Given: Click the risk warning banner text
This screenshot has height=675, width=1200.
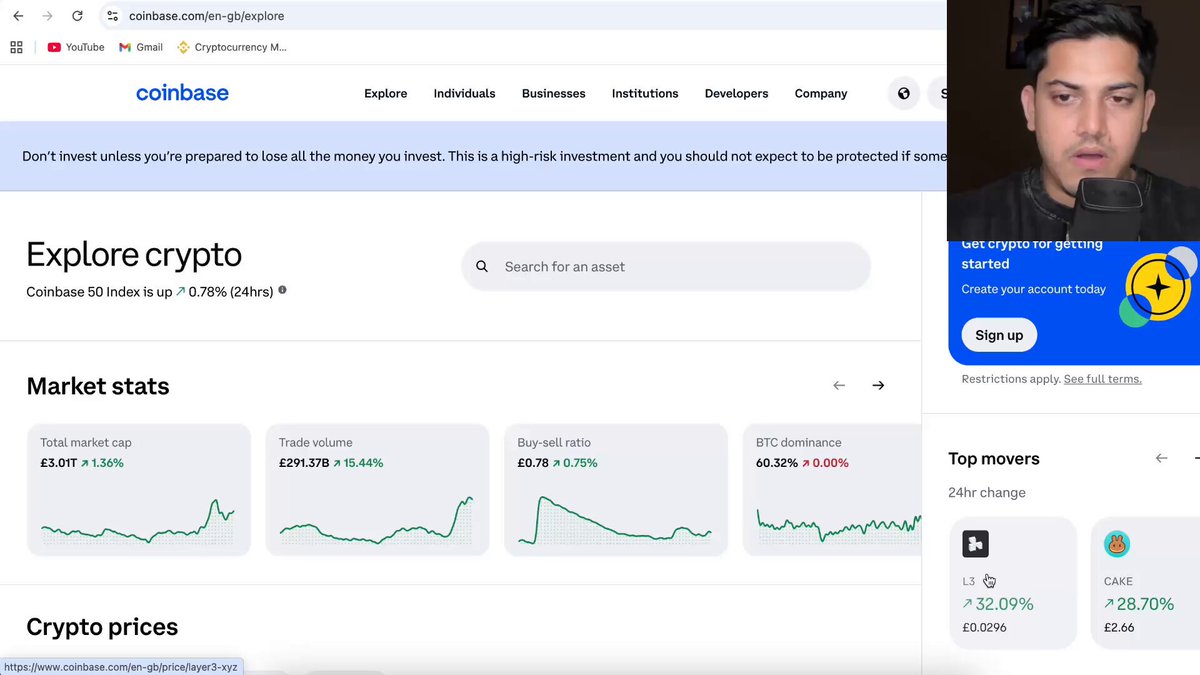Looking at the screenshot, I should pyautogui.click(x=484, y=156).
